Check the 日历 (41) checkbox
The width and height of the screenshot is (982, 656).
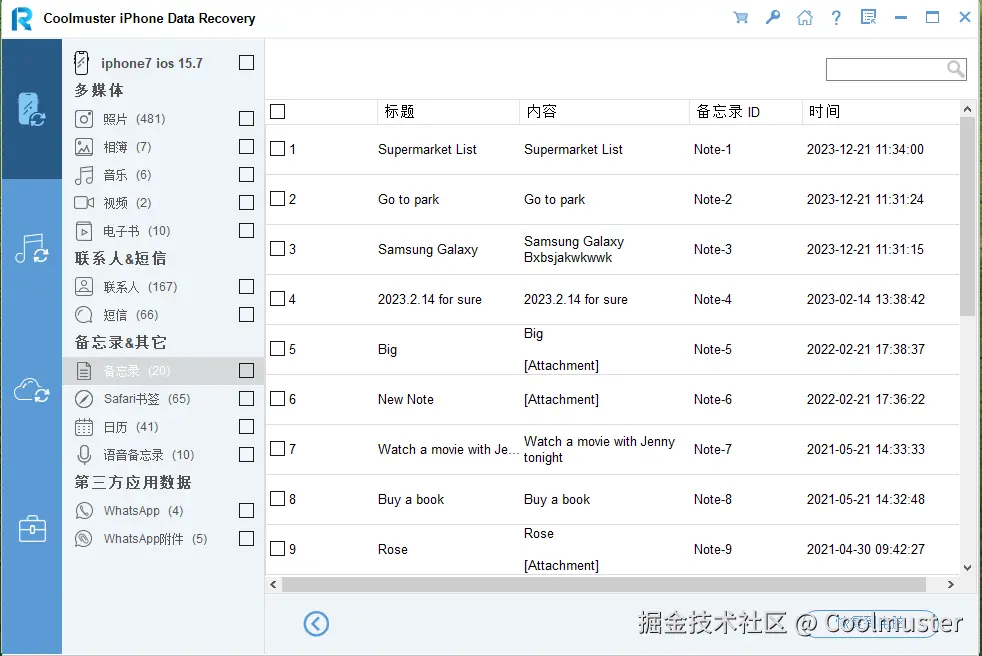coord(247,427)
